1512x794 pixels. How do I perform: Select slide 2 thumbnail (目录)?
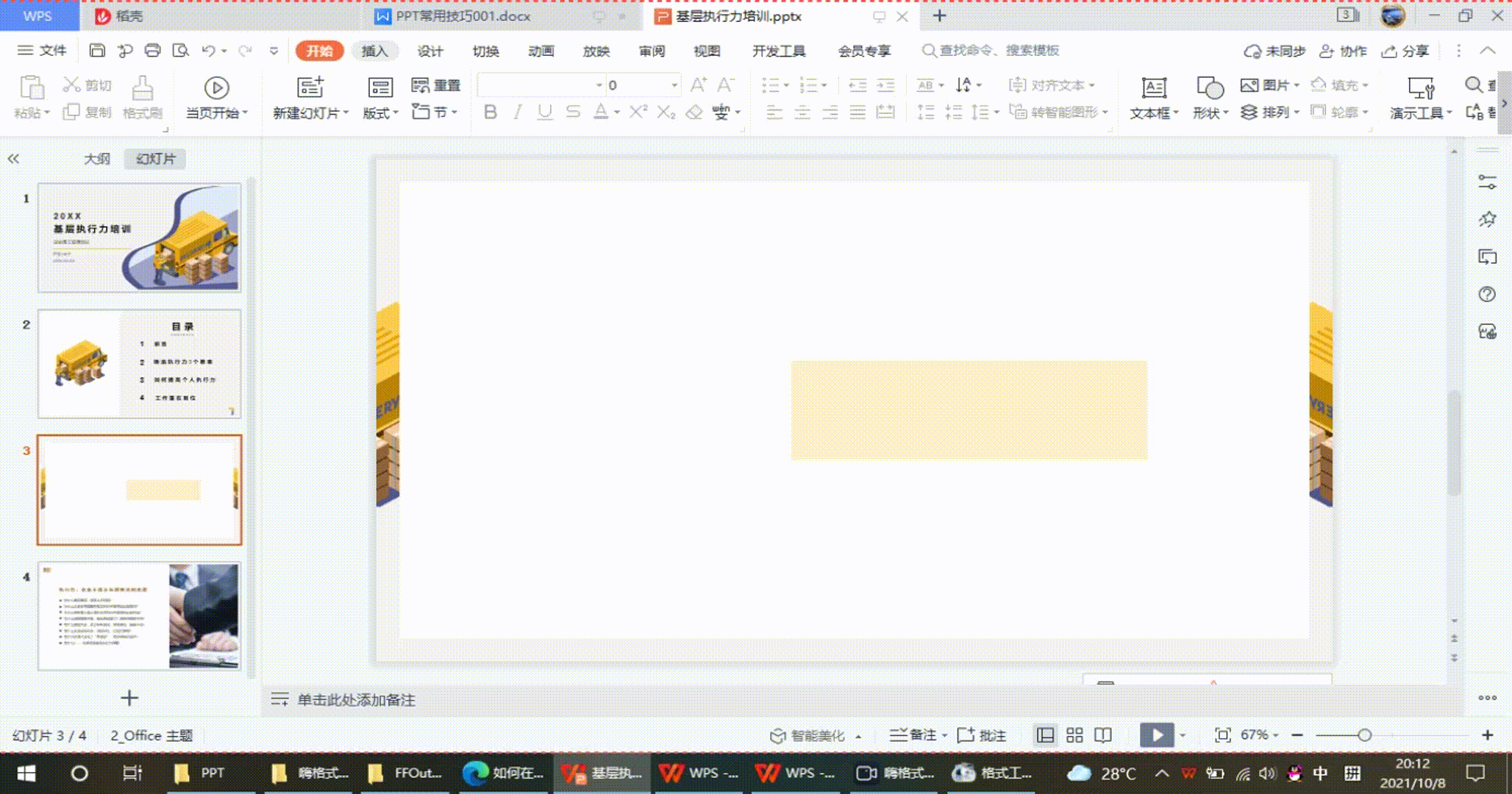(140, 364)
